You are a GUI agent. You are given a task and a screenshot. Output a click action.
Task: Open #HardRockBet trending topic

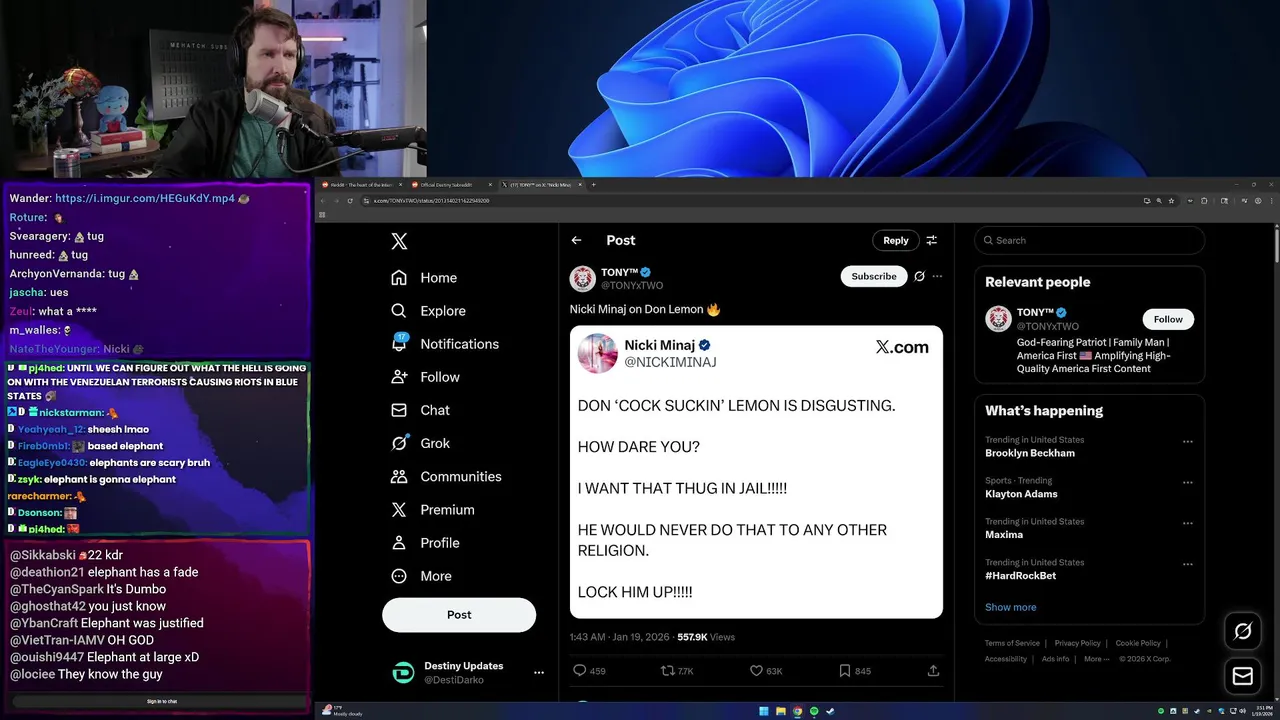(1020, 576)
